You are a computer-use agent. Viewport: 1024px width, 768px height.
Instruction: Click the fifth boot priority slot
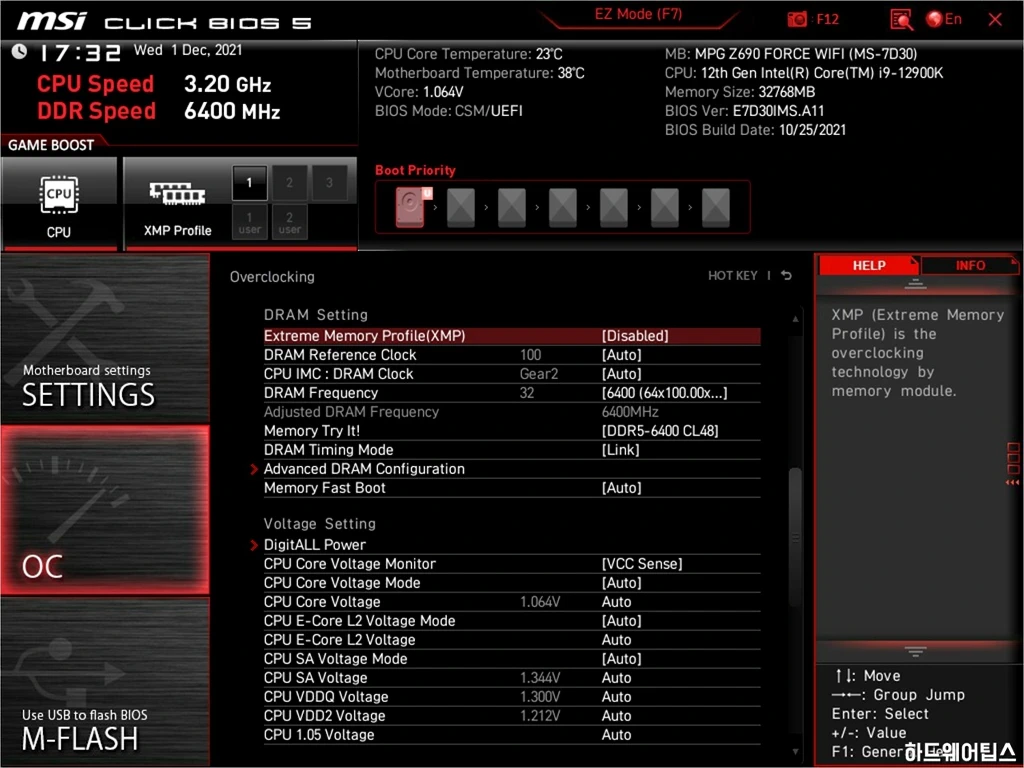613,207
